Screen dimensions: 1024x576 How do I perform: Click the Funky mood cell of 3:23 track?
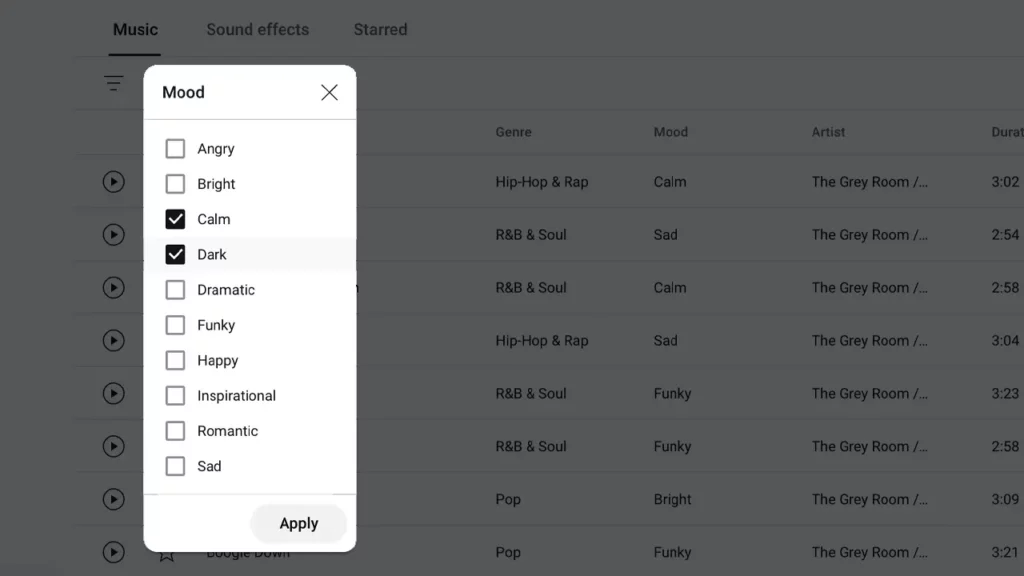[672, 394]
